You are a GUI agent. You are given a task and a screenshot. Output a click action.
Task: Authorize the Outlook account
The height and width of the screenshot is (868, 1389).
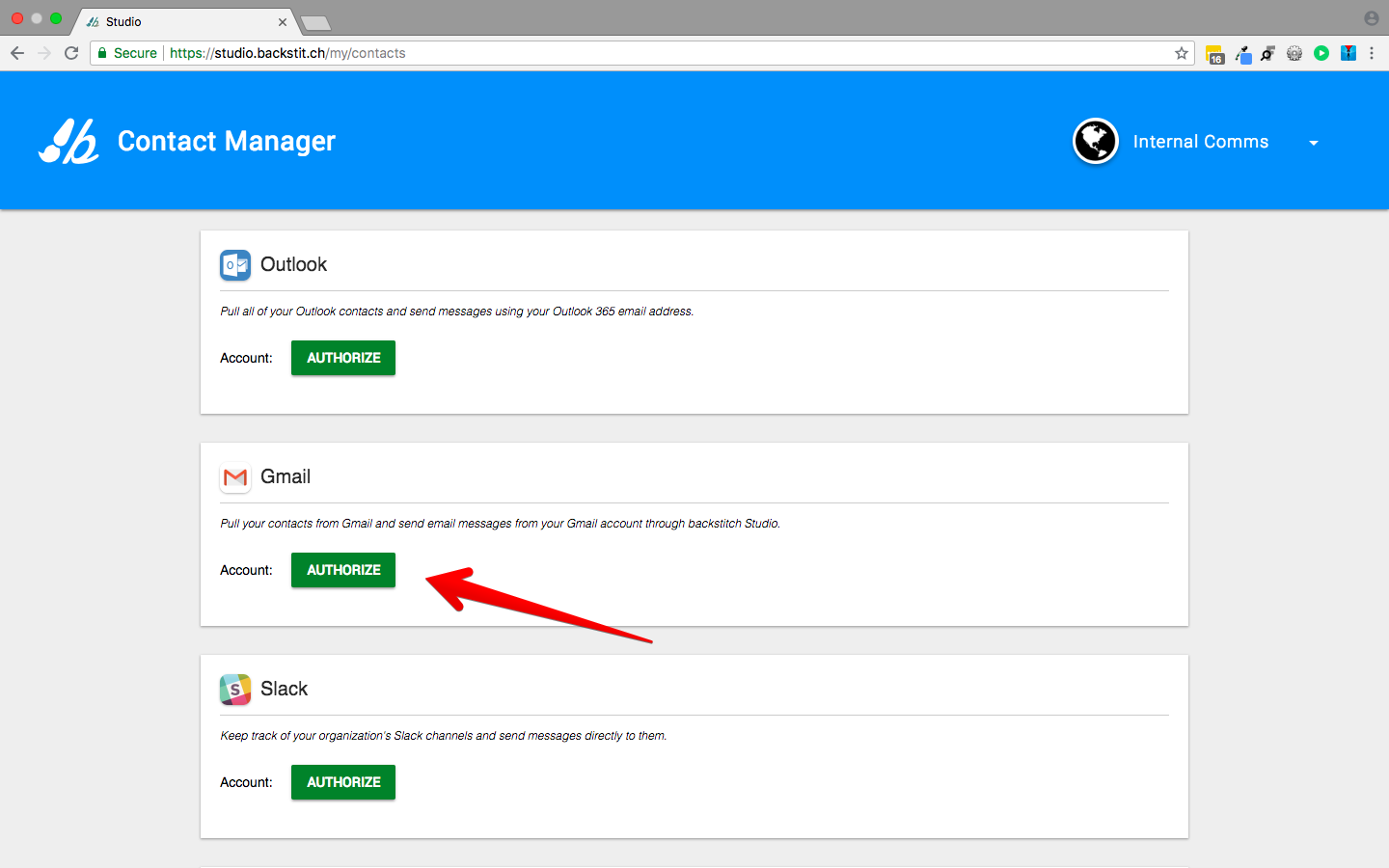tap(343, 358)
